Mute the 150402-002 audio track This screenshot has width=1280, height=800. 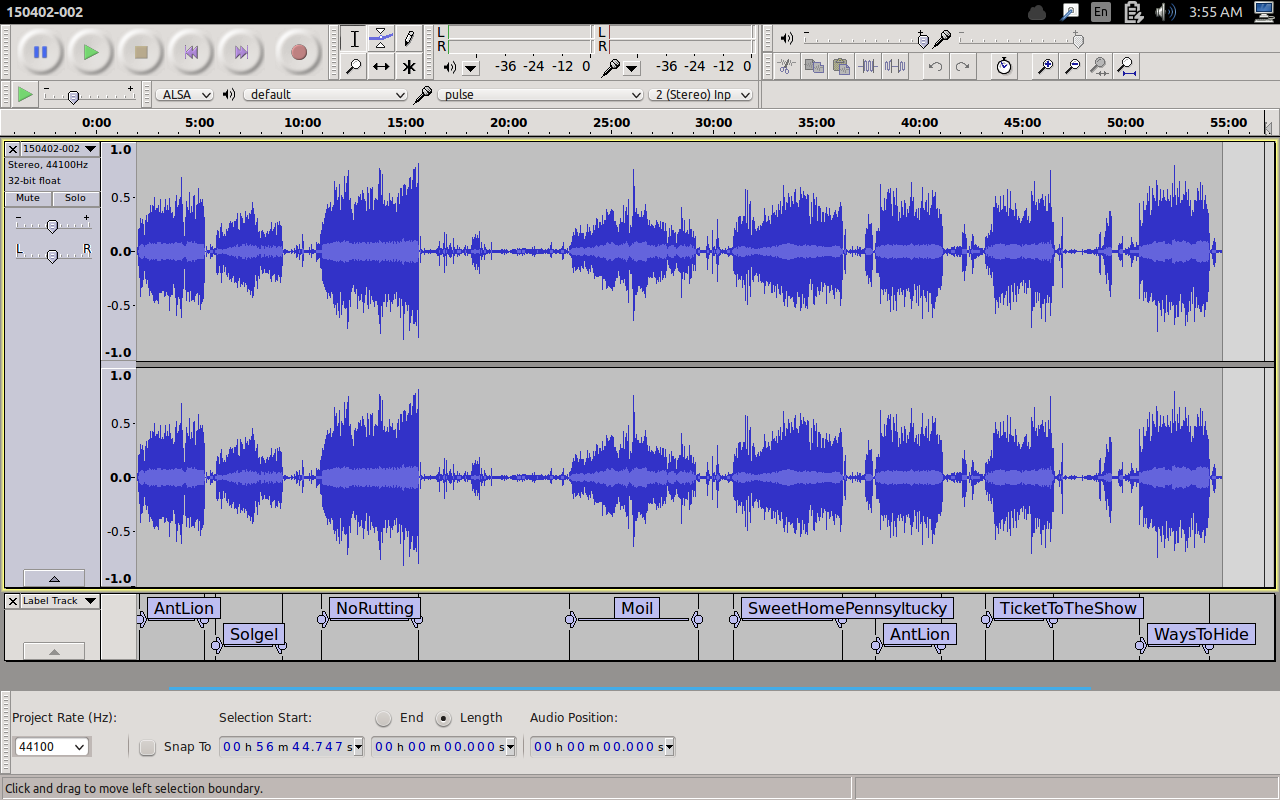[28, 198]
